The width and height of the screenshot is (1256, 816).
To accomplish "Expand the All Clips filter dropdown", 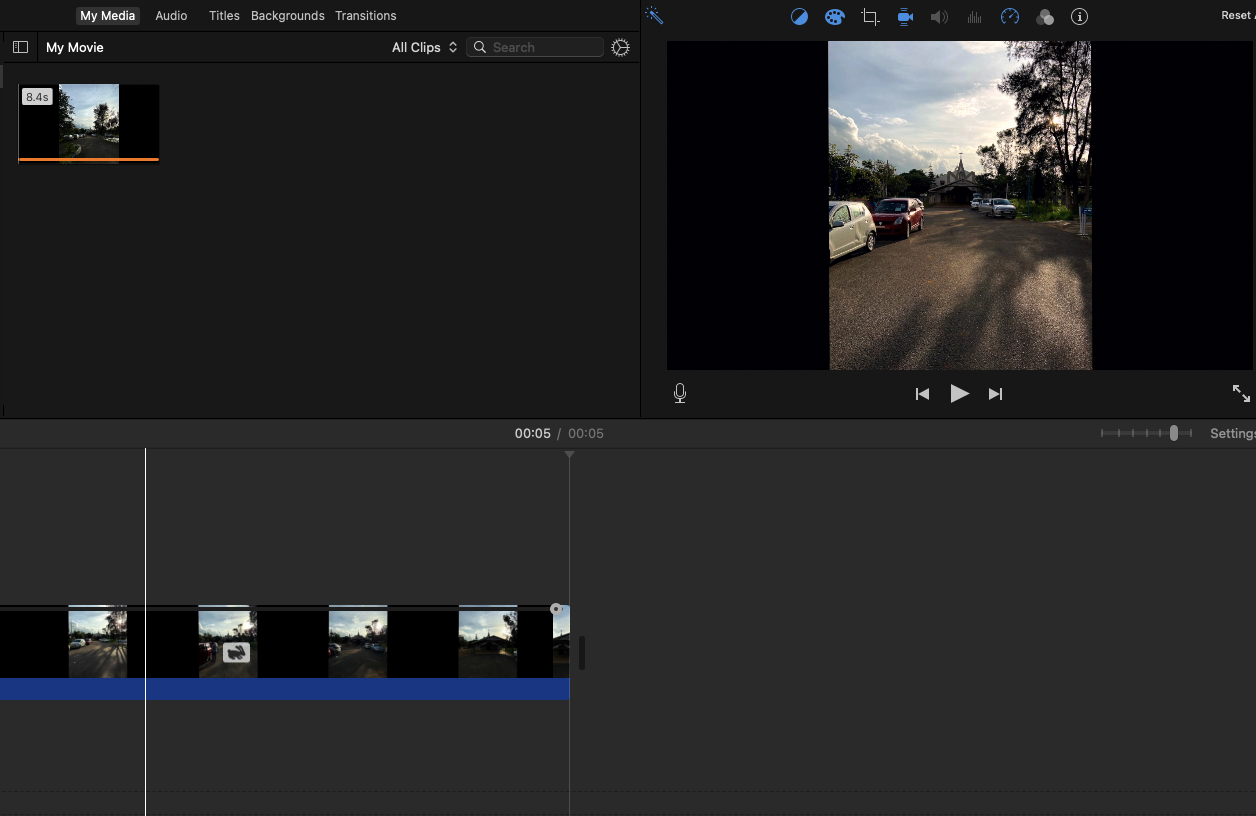I will pos(424,47).
